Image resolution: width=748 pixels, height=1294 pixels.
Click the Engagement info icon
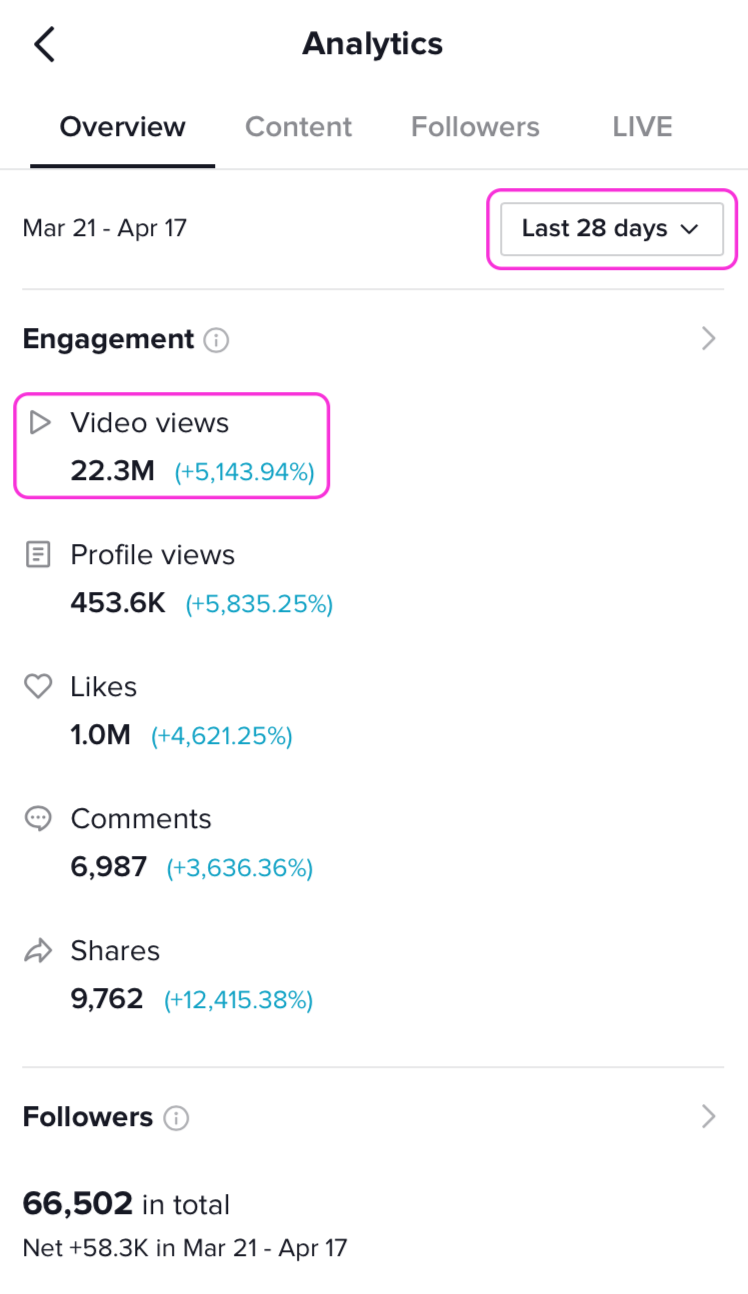[x=216, y=340]
